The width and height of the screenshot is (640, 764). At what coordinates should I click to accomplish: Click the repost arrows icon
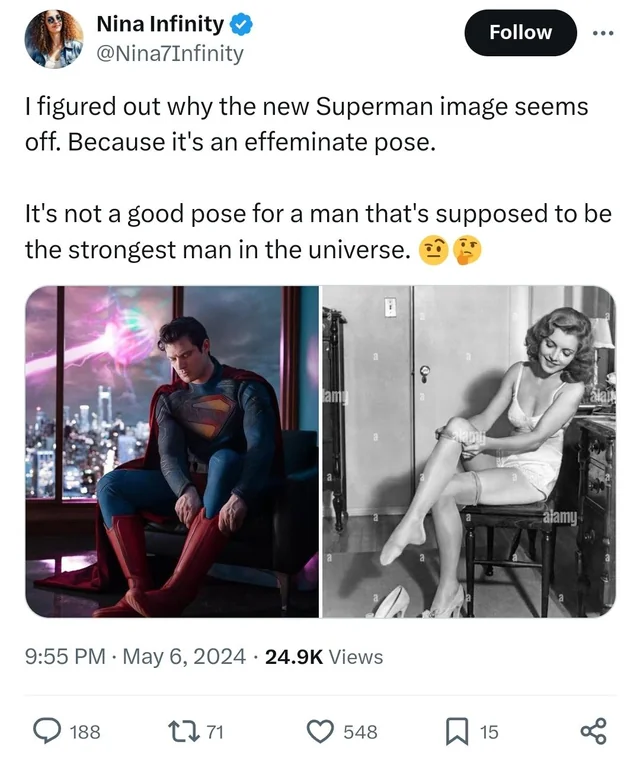click(183, 731)
